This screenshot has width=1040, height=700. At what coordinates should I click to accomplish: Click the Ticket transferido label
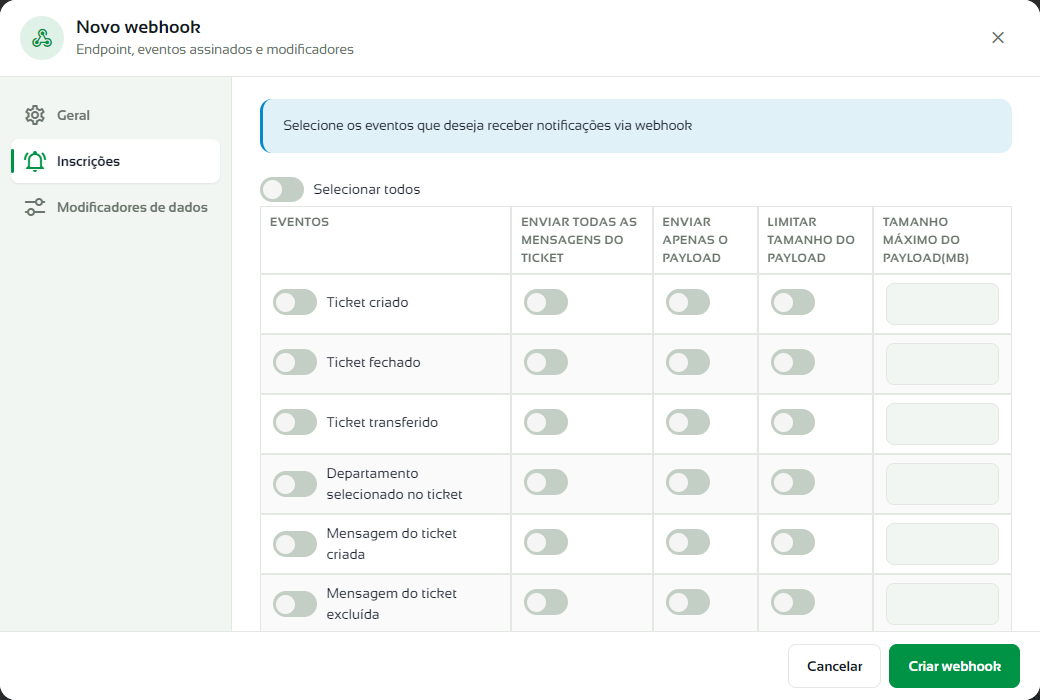pos(382,422)
